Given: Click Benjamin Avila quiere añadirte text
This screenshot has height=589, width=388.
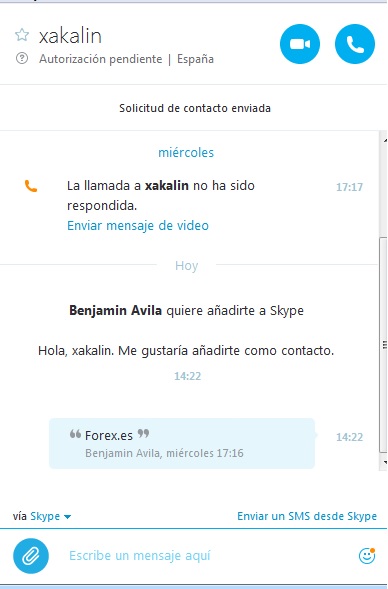Looking at the screenshot, I should click(186, 311).
